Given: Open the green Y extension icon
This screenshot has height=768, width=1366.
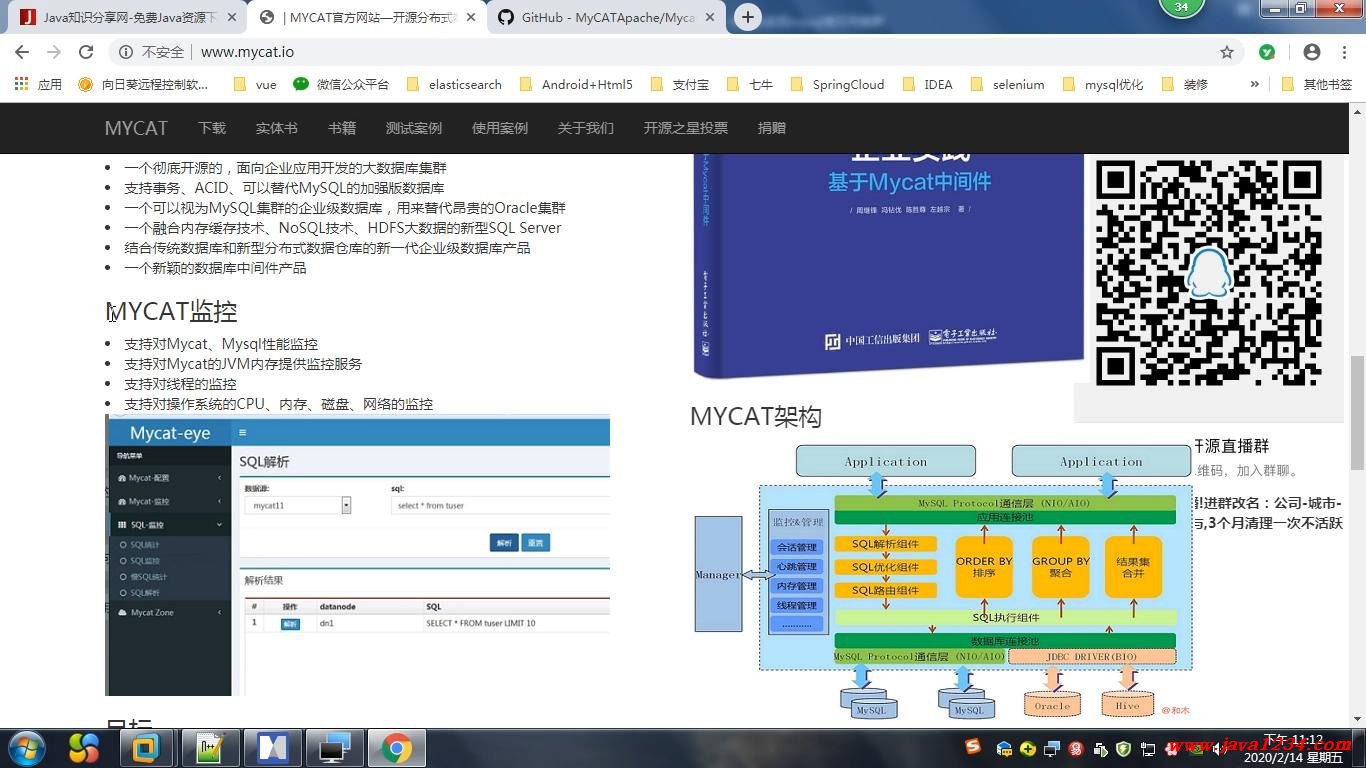Looking at the screenshot, I should [1267, 52].
